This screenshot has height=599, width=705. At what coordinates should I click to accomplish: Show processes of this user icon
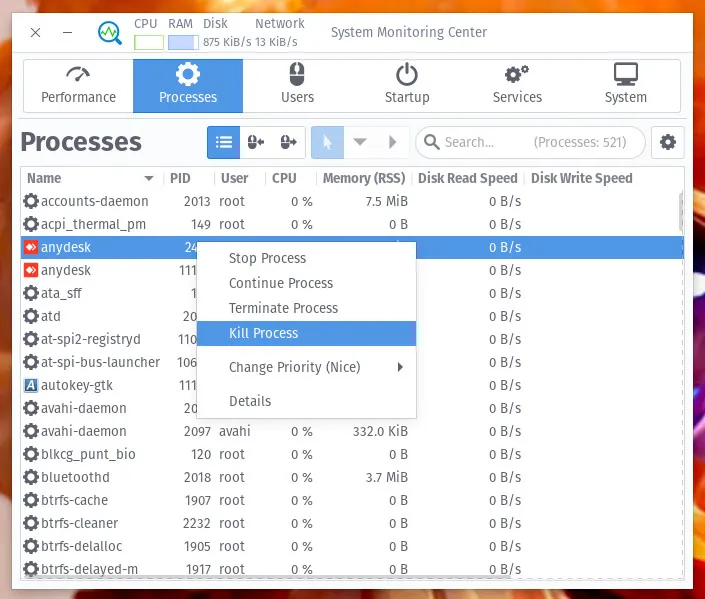[256, 143]
